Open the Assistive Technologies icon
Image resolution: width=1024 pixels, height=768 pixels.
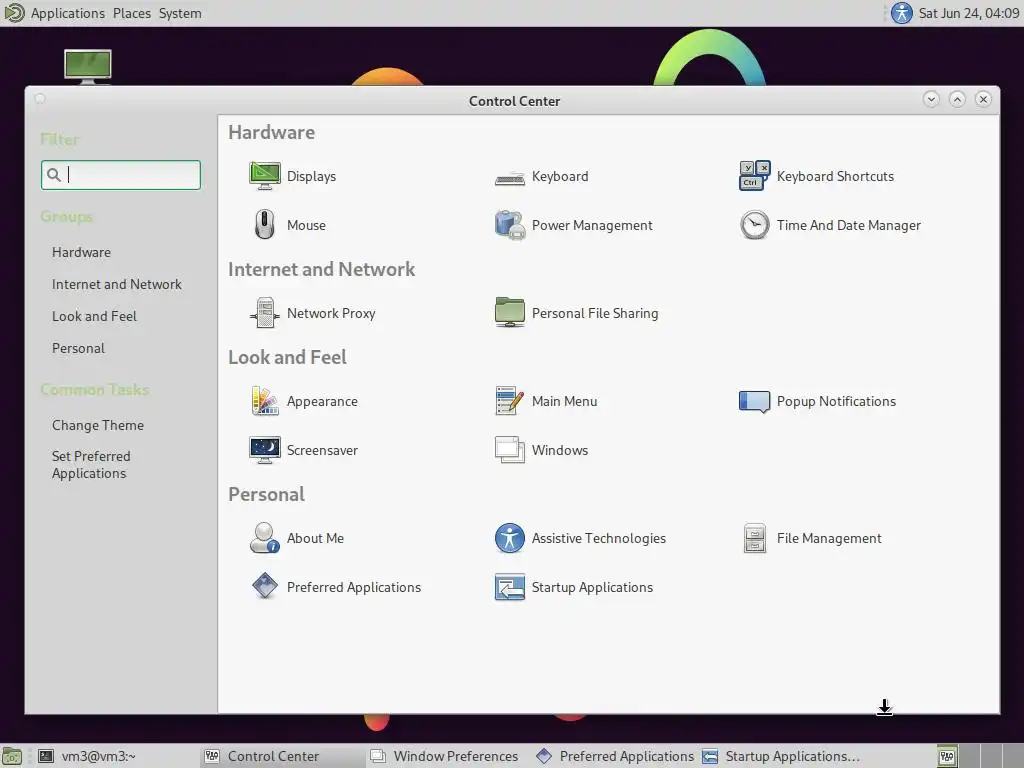tap(509, 538)
